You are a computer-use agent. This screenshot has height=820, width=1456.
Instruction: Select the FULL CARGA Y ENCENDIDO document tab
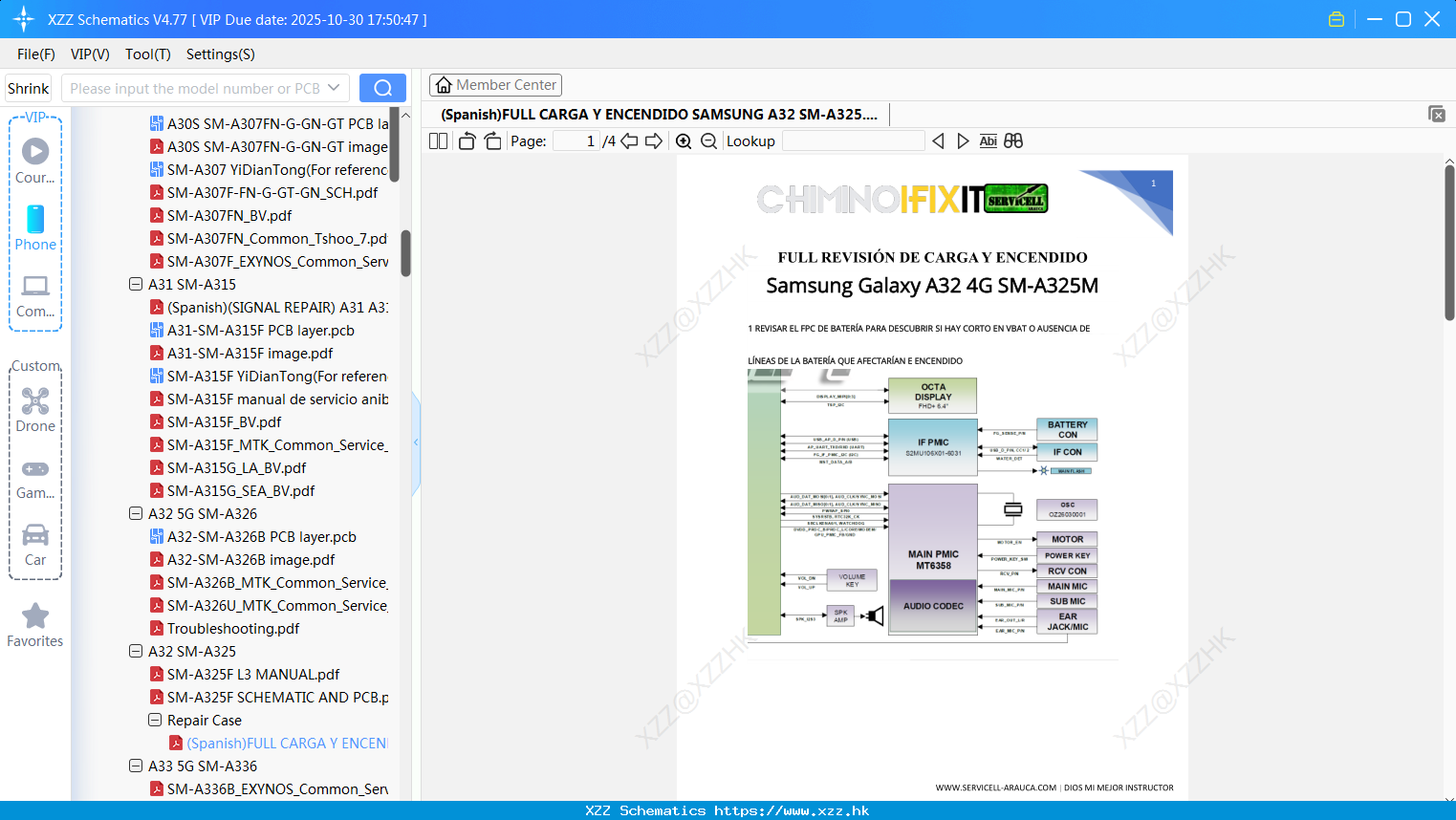click(x=659, y=114)
